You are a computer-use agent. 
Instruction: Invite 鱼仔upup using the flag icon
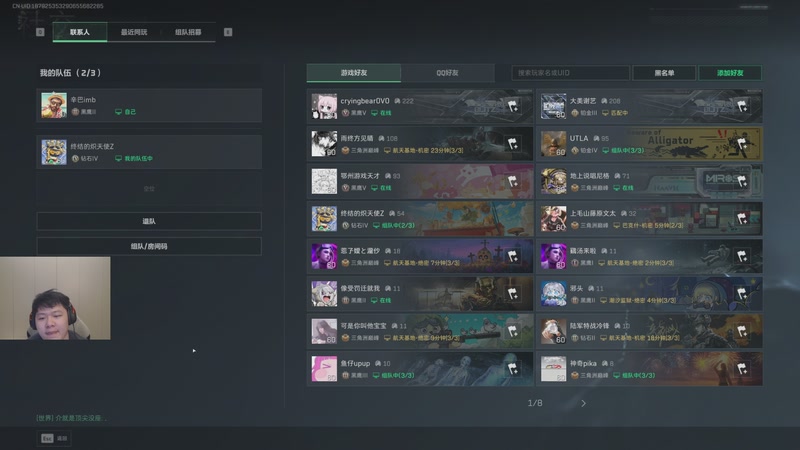coord(513,368)
